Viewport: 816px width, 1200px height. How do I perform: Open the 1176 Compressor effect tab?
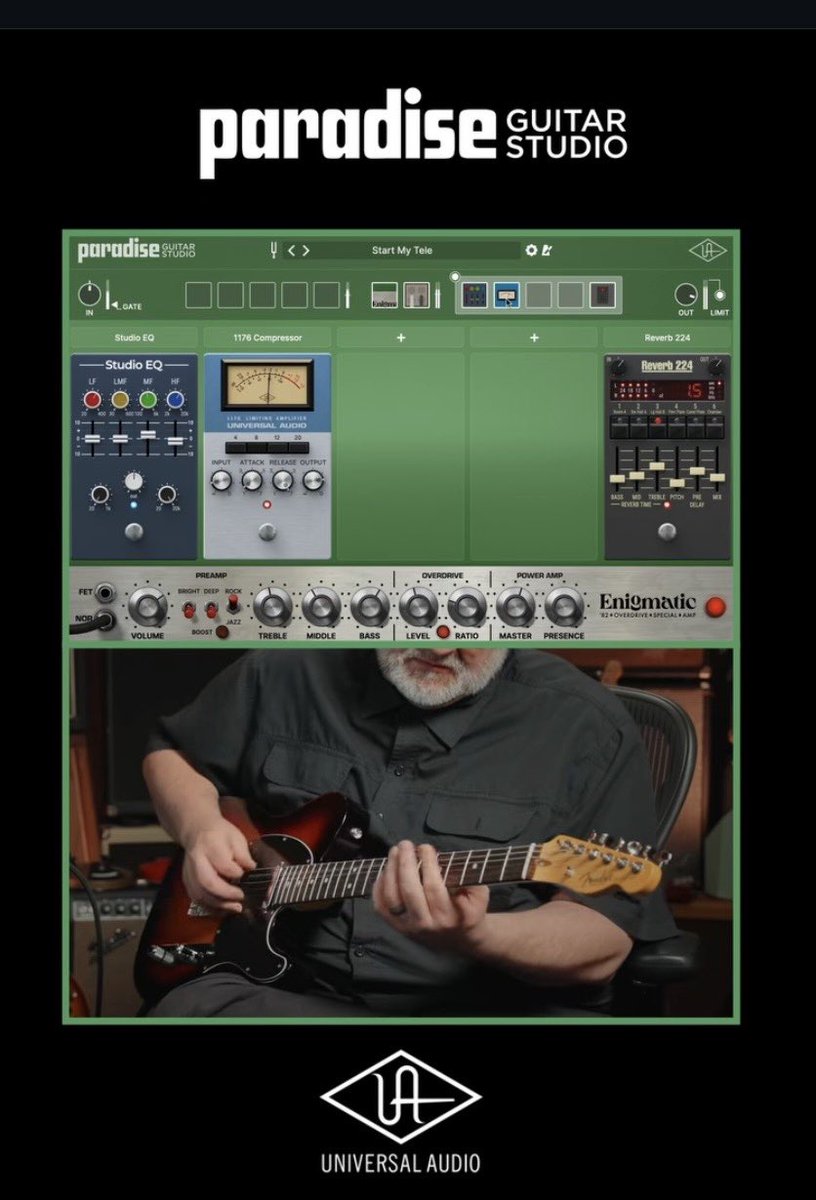(x=267, y=338)
